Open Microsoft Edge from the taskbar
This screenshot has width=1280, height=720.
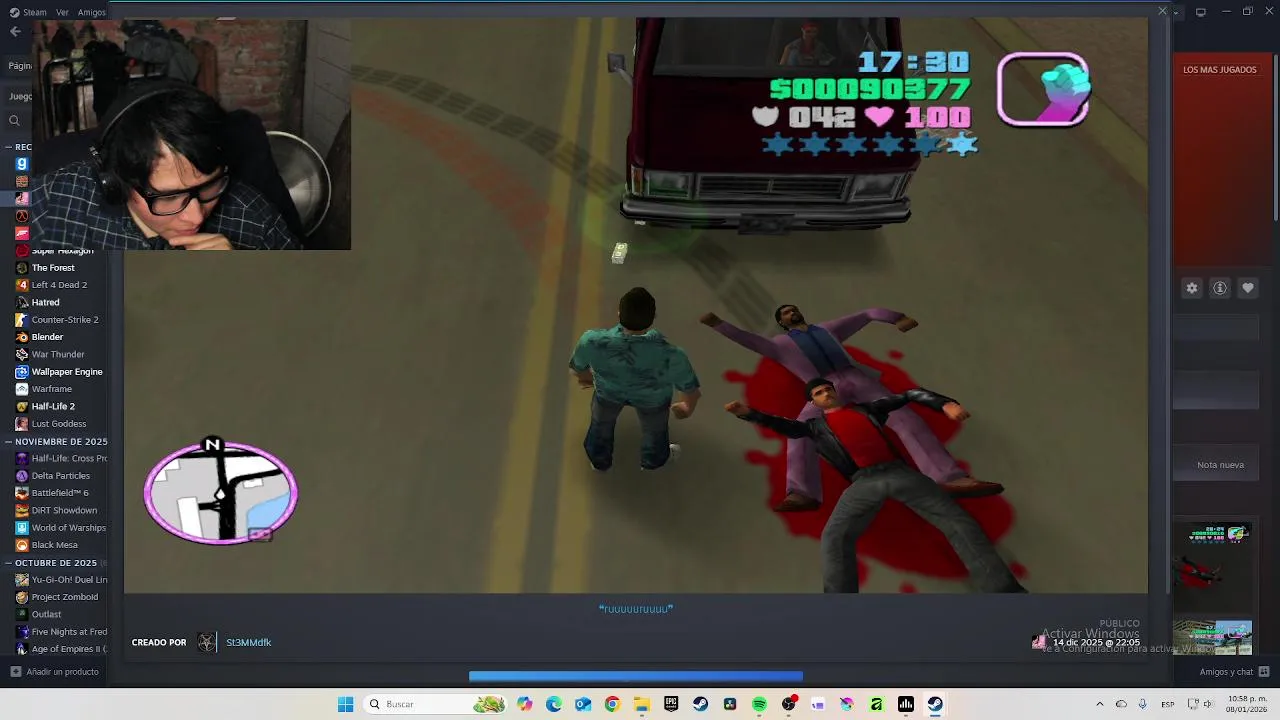[554, 704]
